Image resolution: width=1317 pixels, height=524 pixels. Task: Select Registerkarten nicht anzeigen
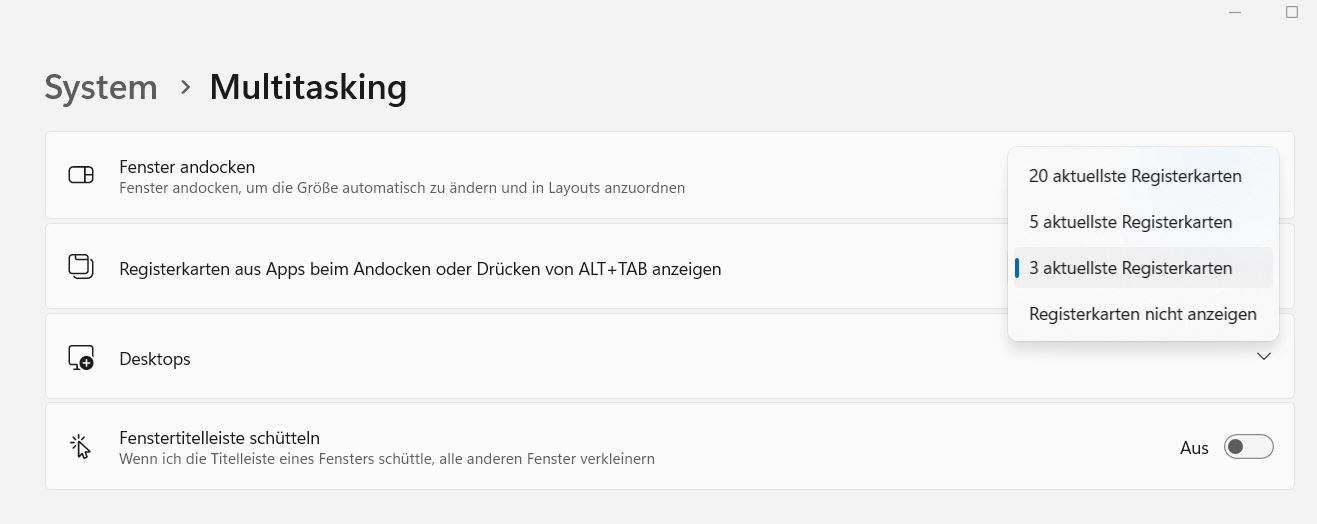point(1142,314)
